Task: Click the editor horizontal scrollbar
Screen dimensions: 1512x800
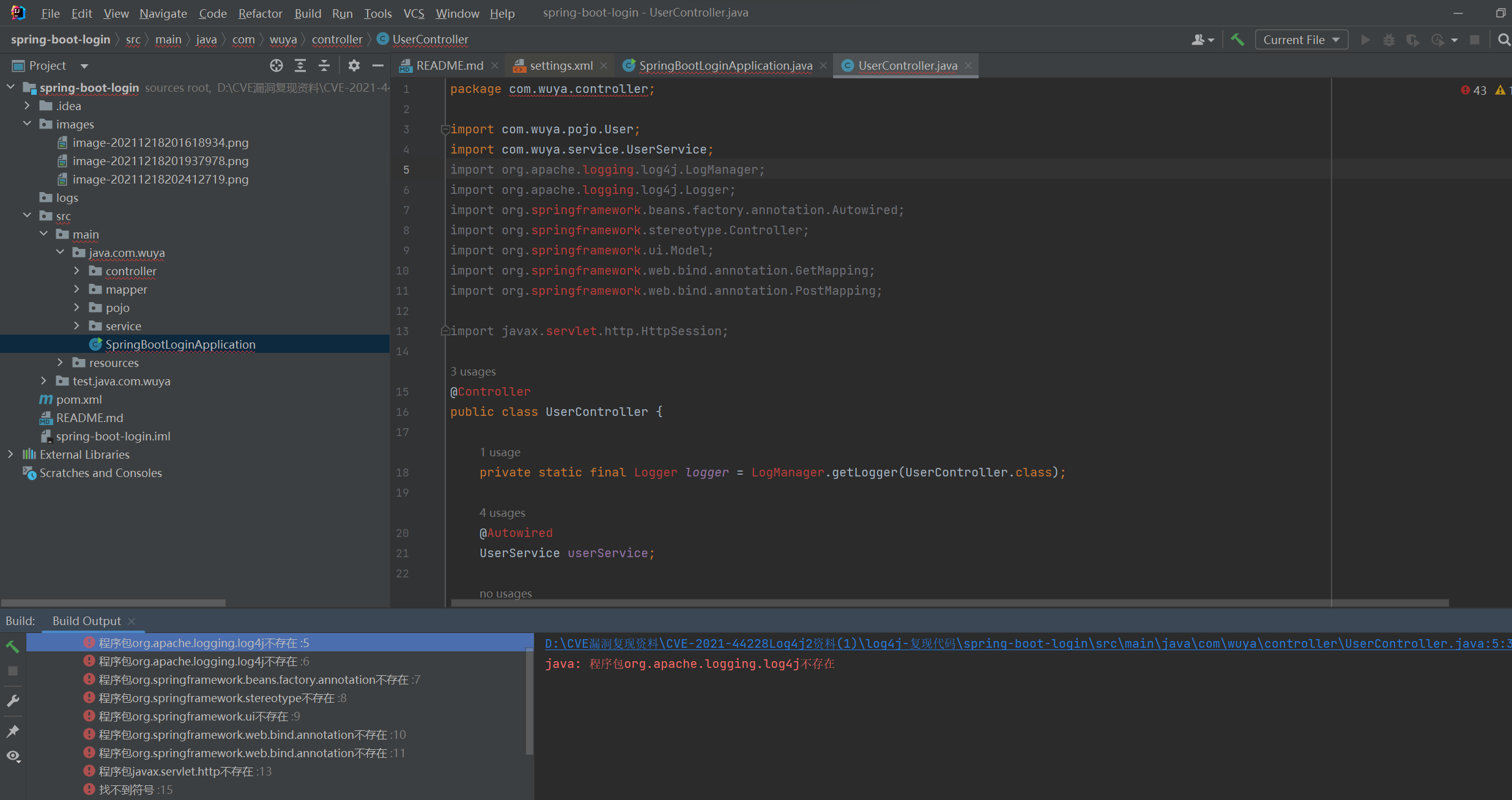Action: [x=949, y=603]
